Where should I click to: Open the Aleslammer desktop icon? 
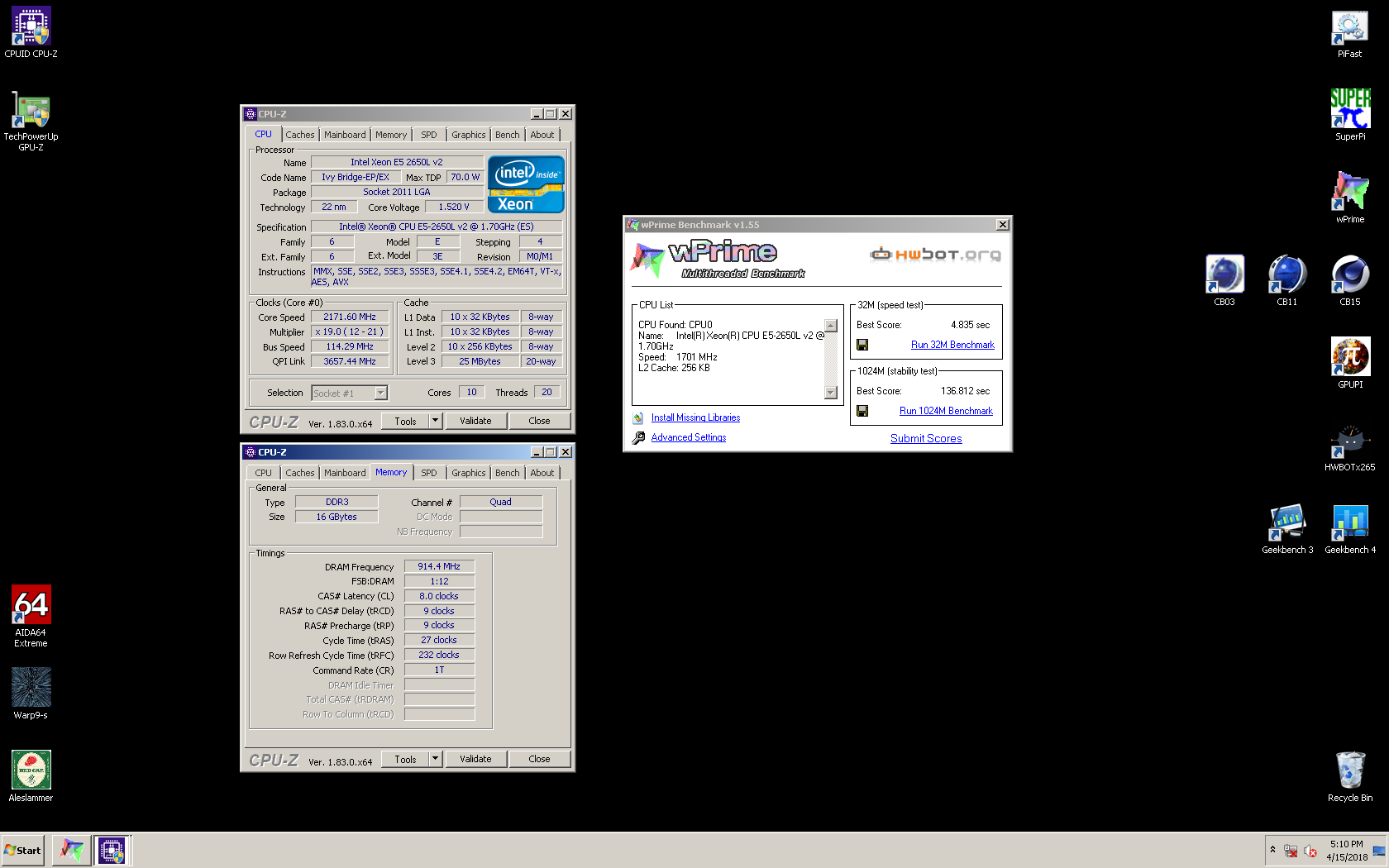[31, 777]
